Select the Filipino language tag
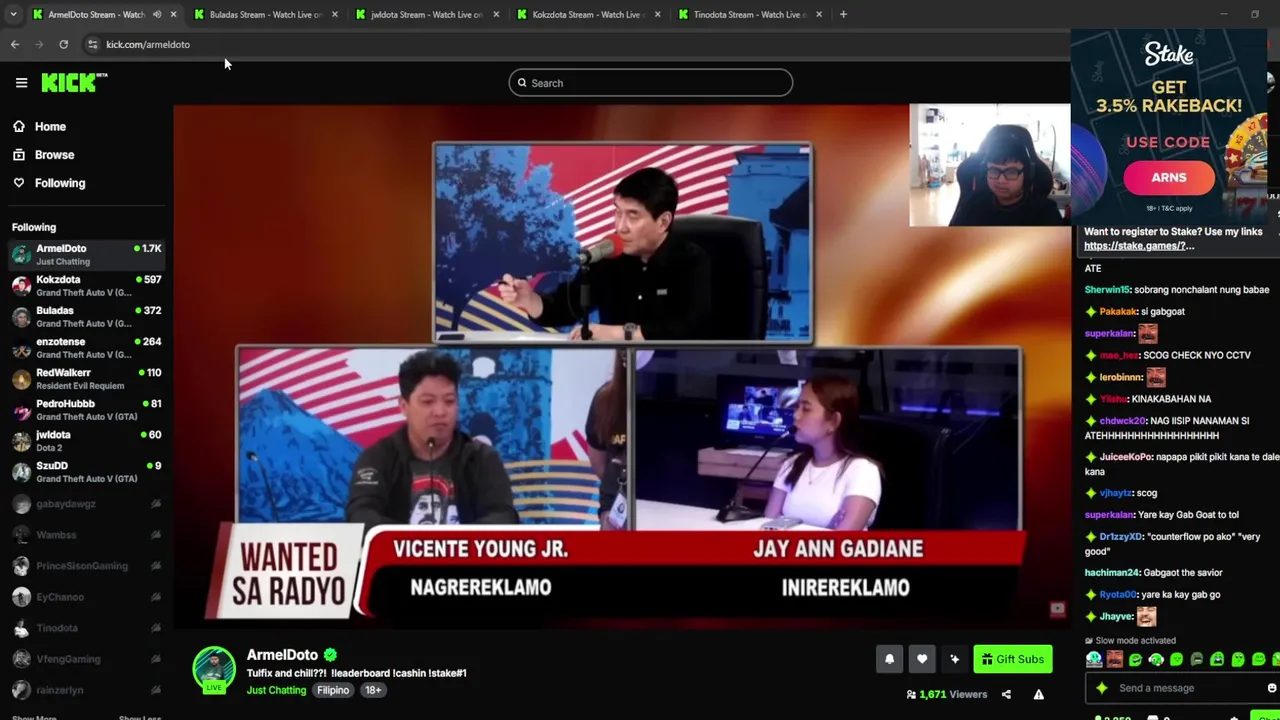This screenshot has width=1280, height=720. (x=333, y=690)
